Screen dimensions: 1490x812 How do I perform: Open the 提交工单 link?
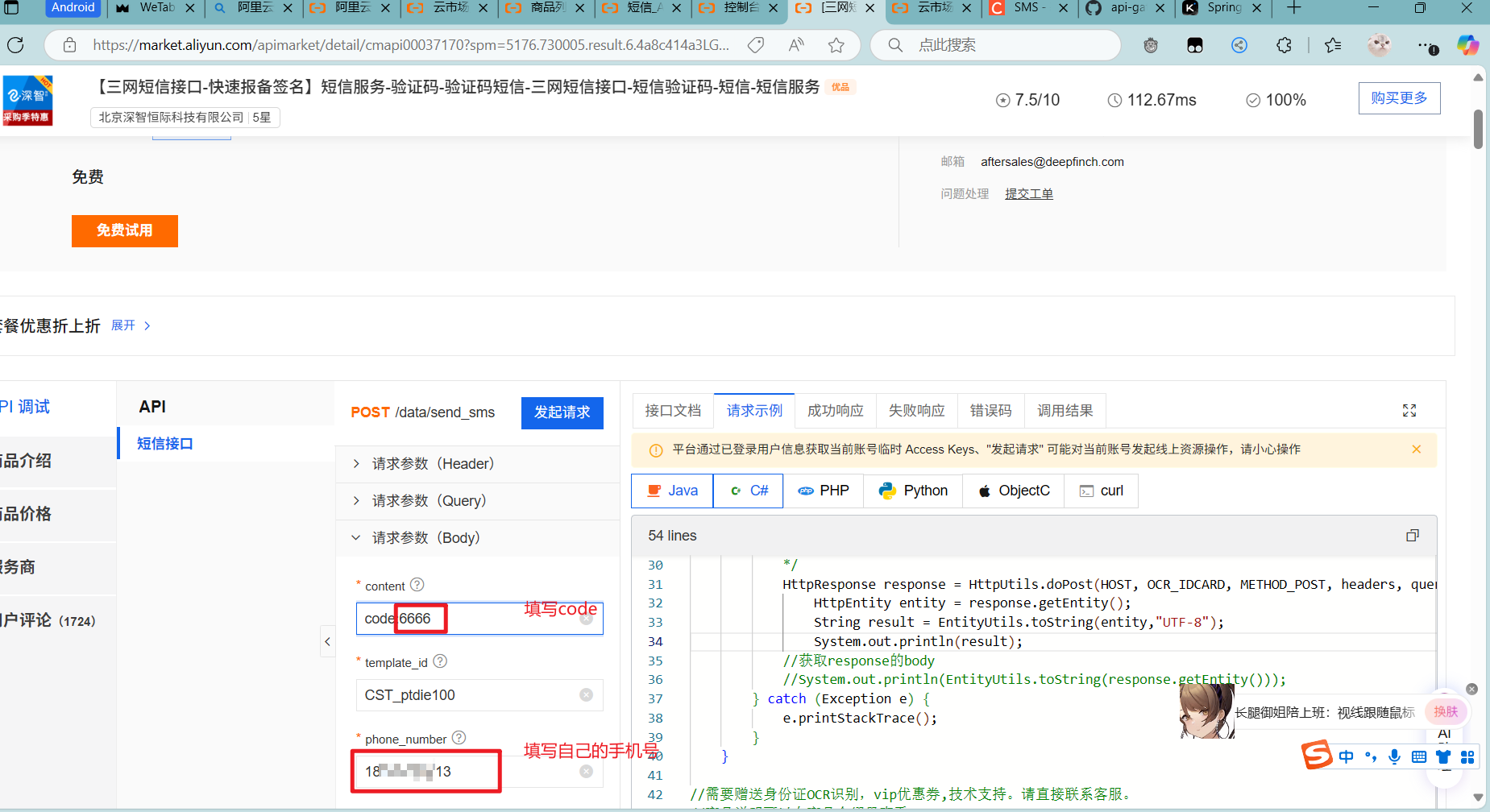(1029, 194)
